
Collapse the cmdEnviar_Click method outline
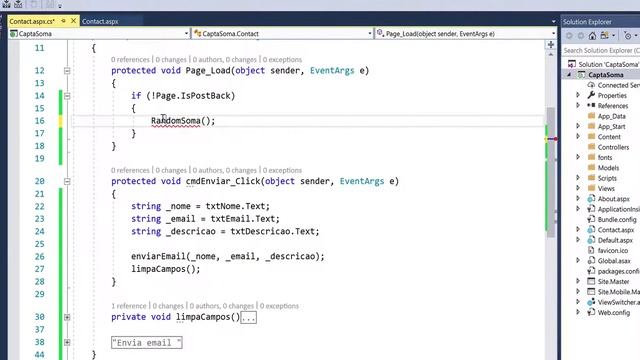(67, 182)
